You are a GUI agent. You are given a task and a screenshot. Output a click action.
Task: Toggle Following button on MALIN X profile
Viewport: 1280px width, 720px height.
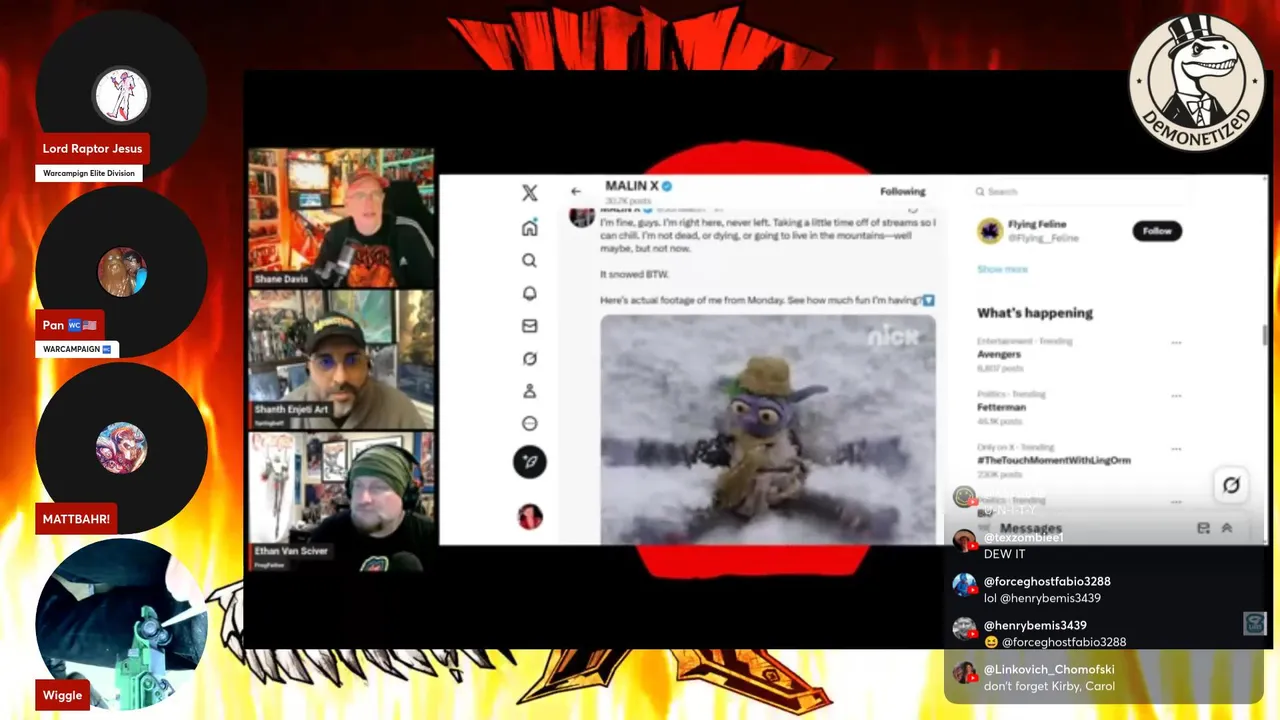[903, 191]
